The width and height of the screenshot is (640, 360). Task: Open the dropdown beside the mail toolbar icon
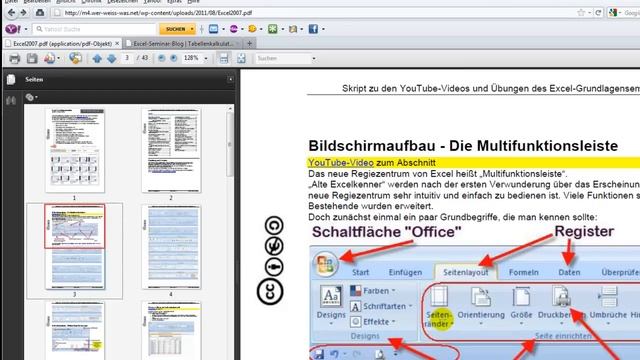click(x=223, y=29)
